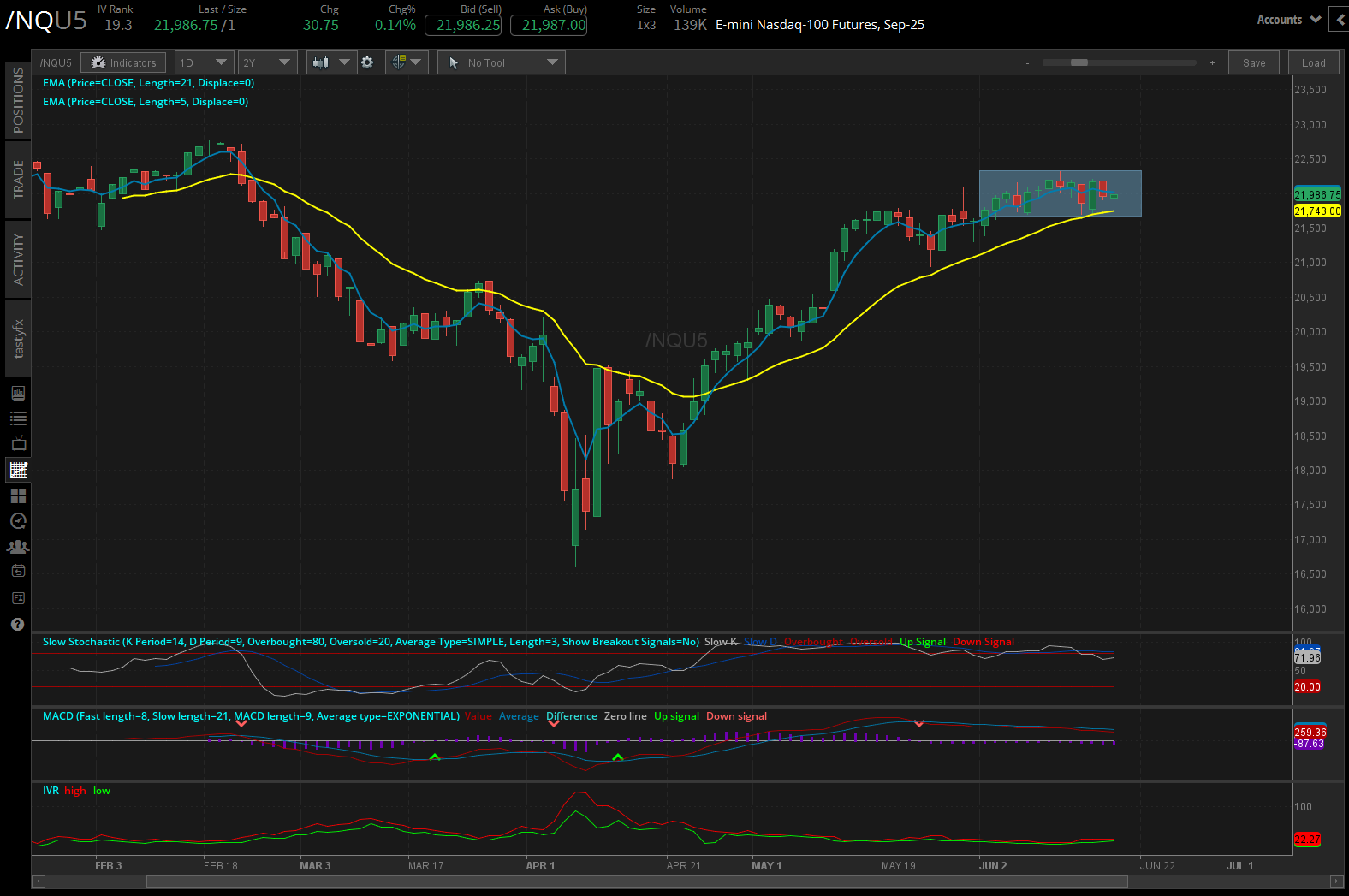Open the FI sidebar icon
Screen dimensions: 1349x896
coord(18,597)
